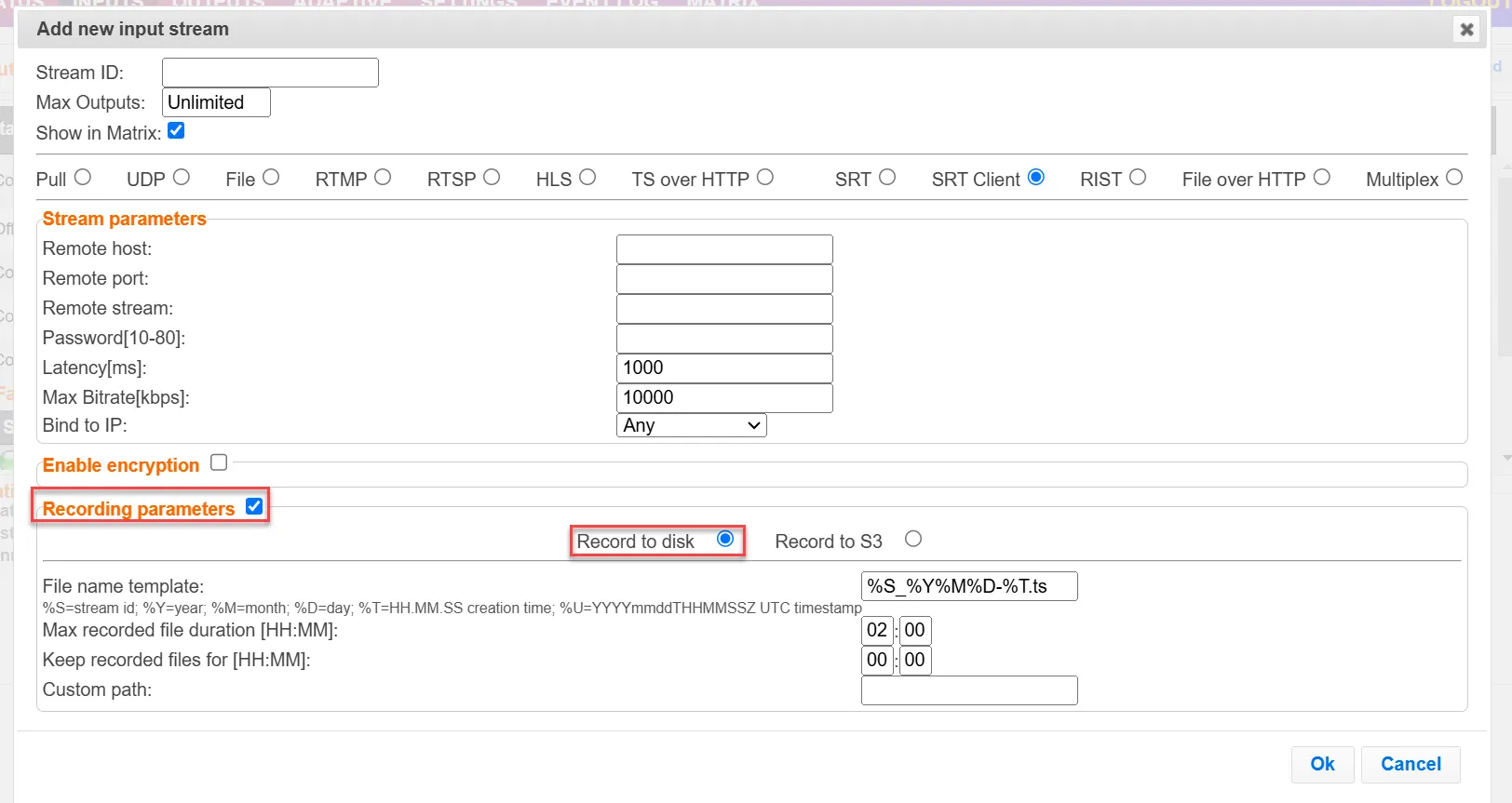Select HLS as input type
This screenshot has height=803, width=1512.
tap(587, 177)
